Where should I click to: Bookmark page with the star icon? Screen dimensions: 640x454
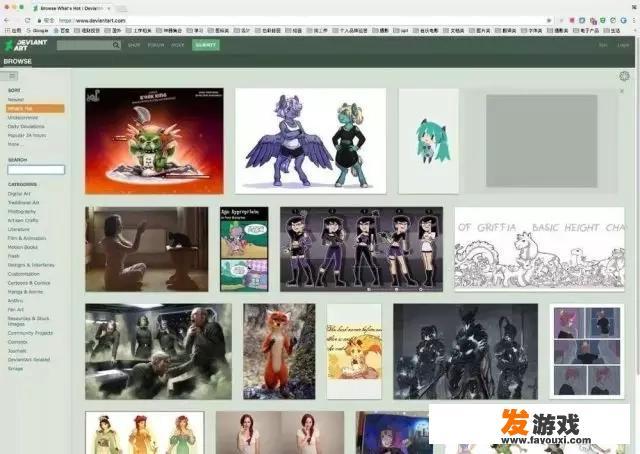pyautogui.click(x=549, y=20)
